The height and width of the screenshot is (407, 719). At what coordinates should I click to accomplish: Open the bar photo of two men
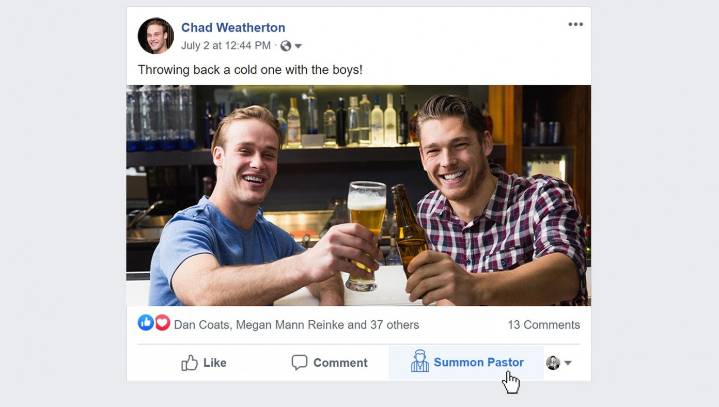[x=359, y=195]
